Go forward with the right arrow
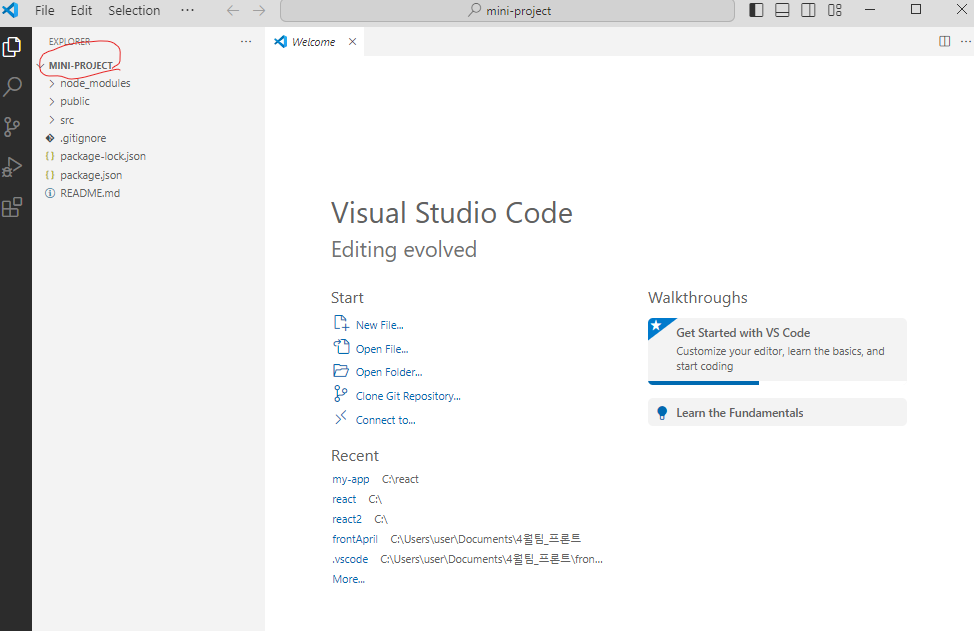This screenshot has width=974, height=631. click(259, 11)
